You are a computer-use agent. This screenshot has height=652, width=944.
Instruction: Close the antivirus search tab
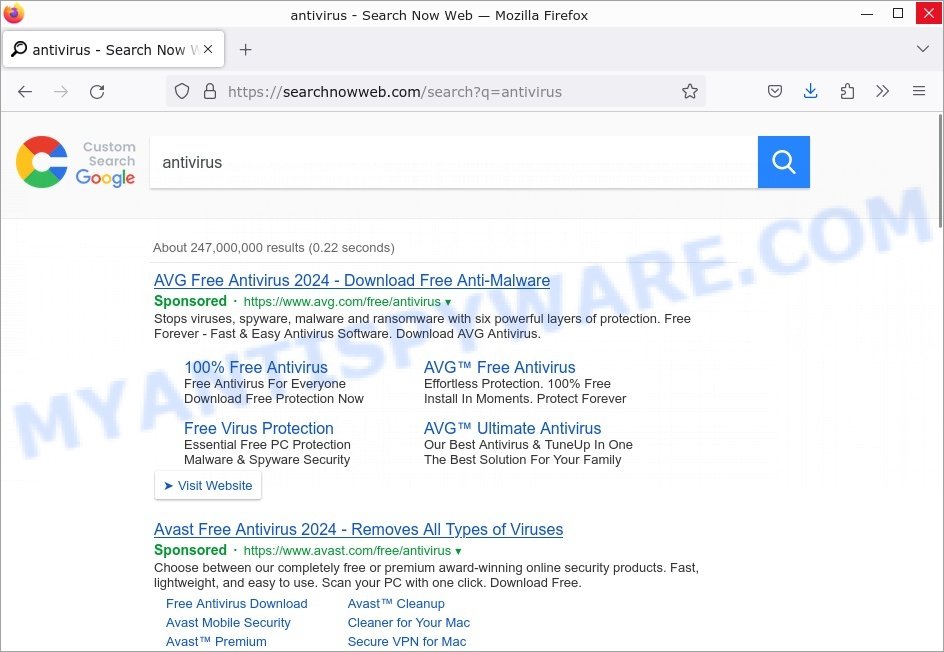click(208, 49)
